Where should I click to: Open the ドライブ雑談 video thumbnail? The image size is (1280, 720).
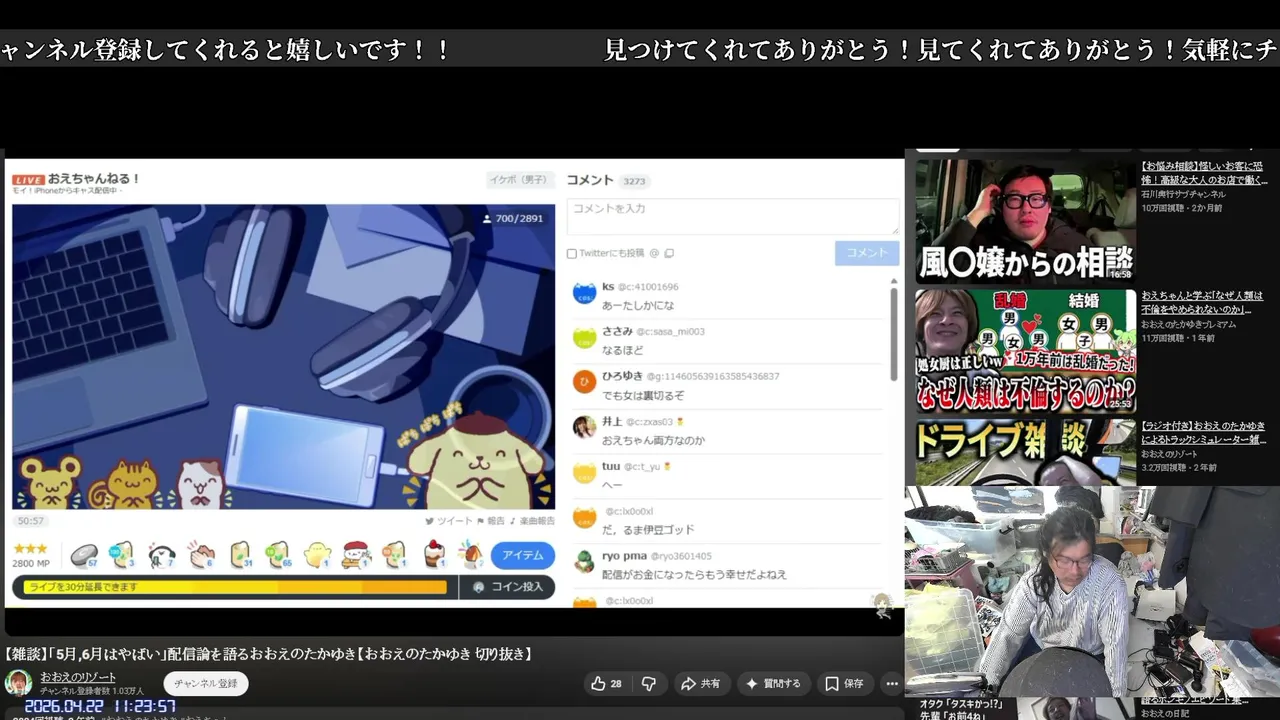[1026, 452]
